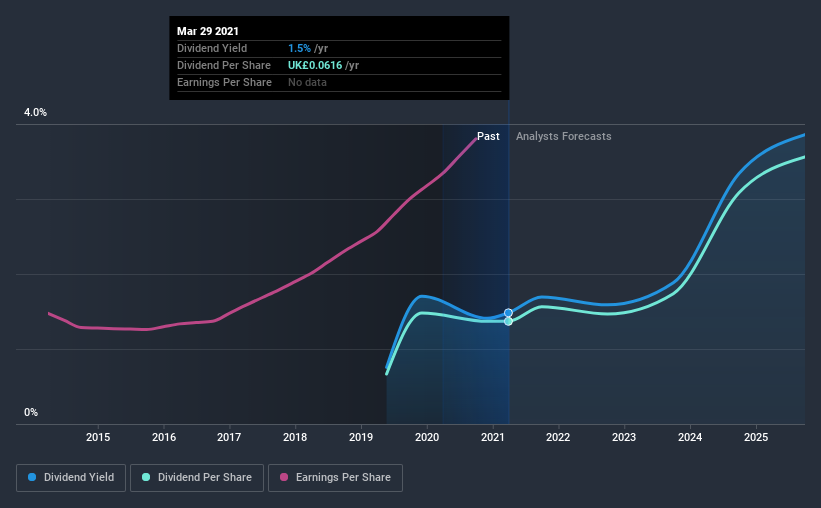Screen dimensions: 821x508
Task: Click the 2015 x-axis year label
Action: [x=98, y=437]
